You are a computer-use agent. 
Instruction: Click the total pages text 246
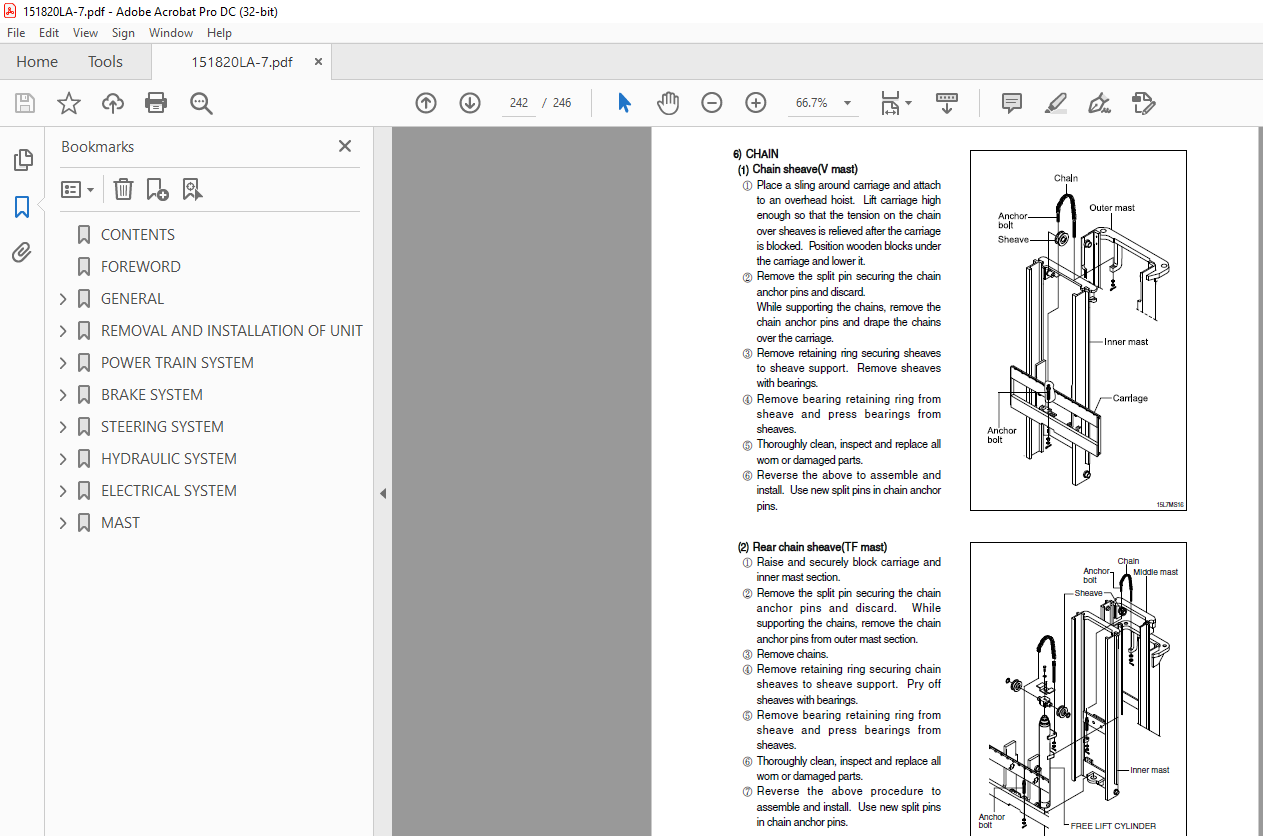pyautogui.click(x=562, y=103)
